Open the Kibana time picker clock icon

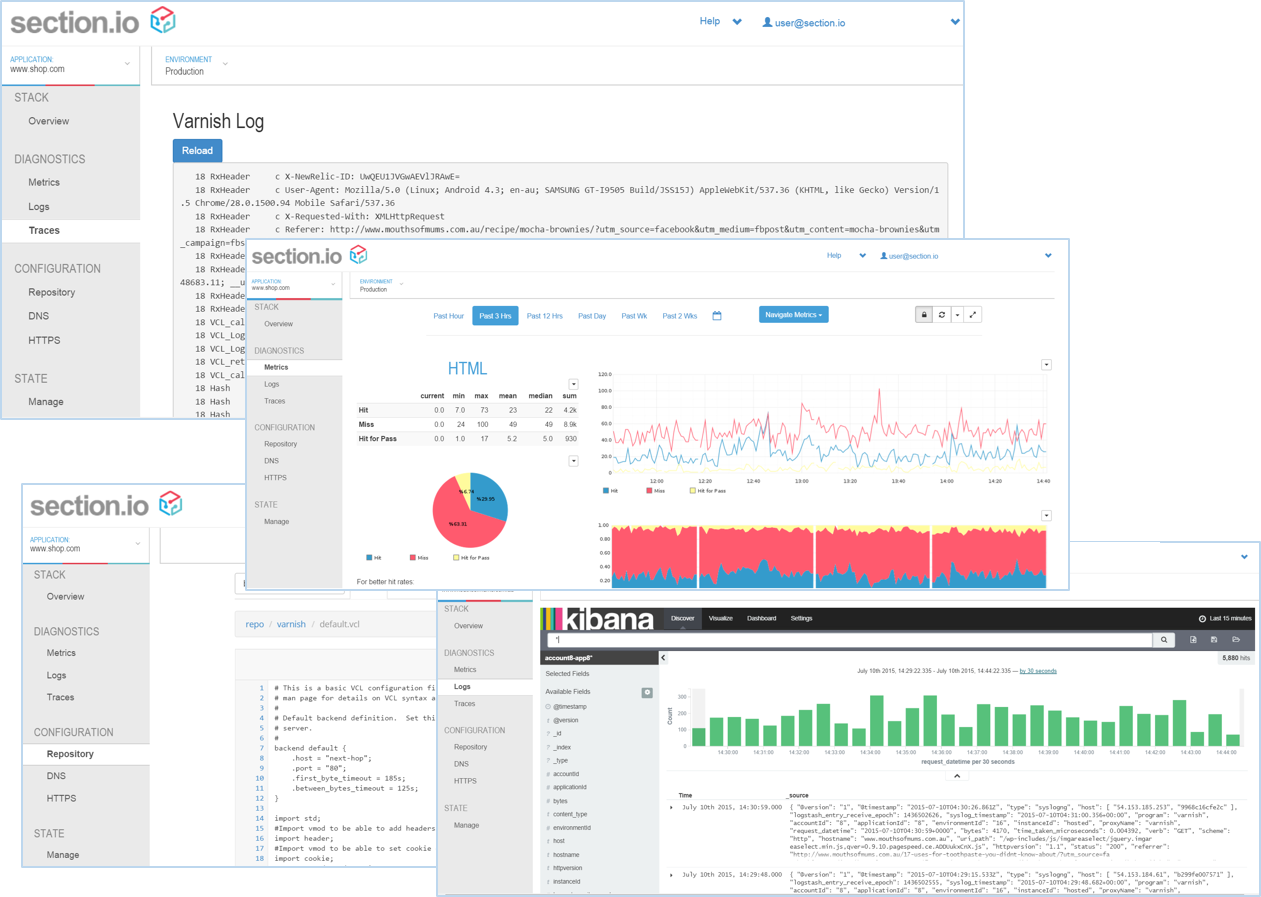pos(1202,619)
